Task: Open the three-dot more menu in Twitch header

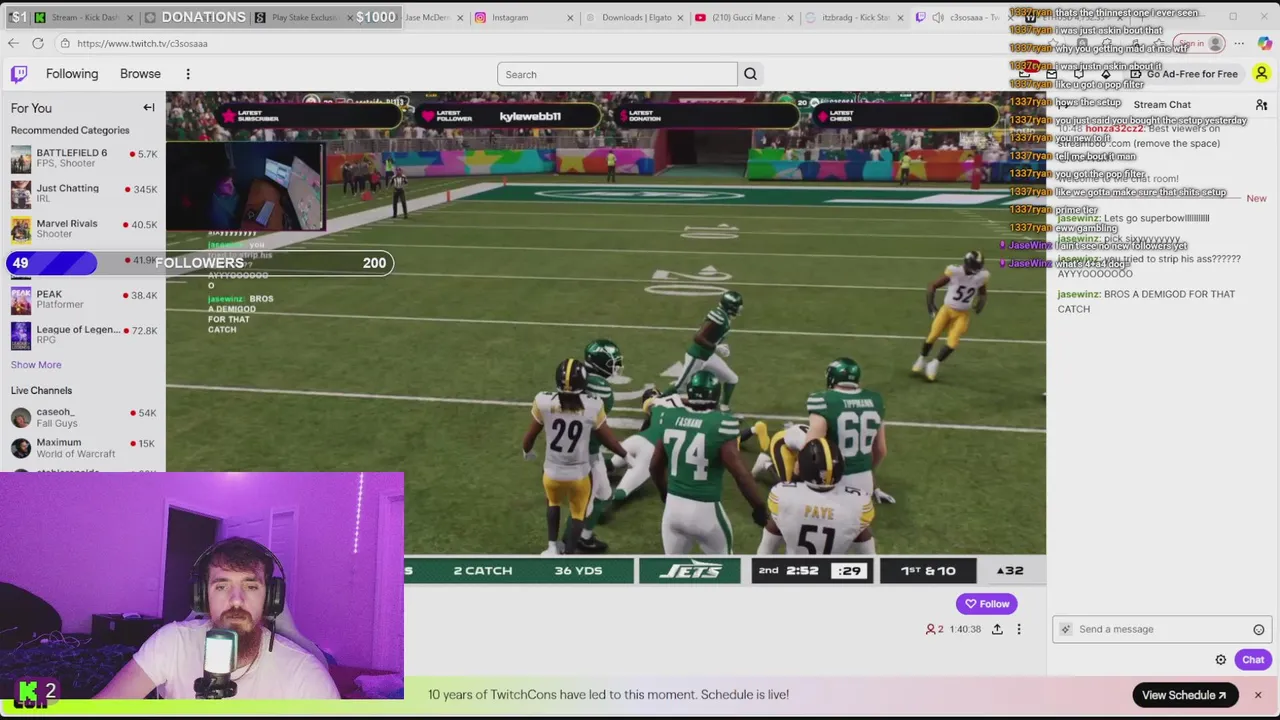Action: pyautogui.click(x=188, y=74)
